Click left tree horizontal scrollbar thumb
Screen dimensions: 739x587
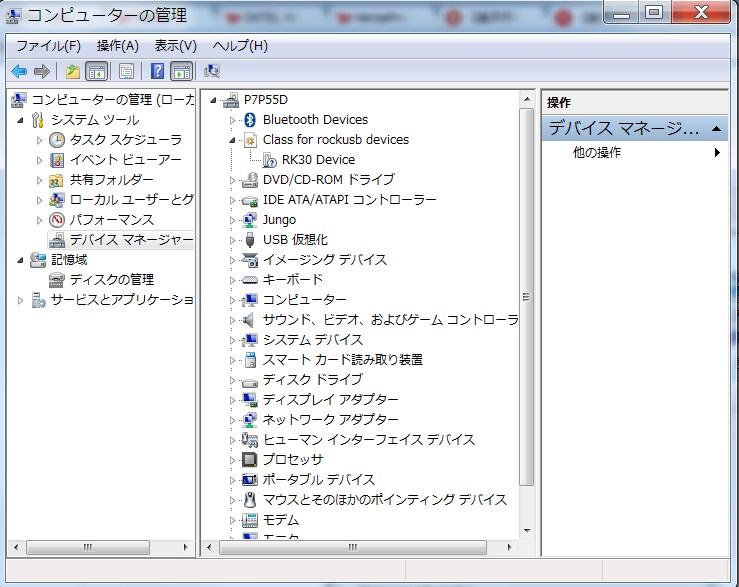[88, 547]
